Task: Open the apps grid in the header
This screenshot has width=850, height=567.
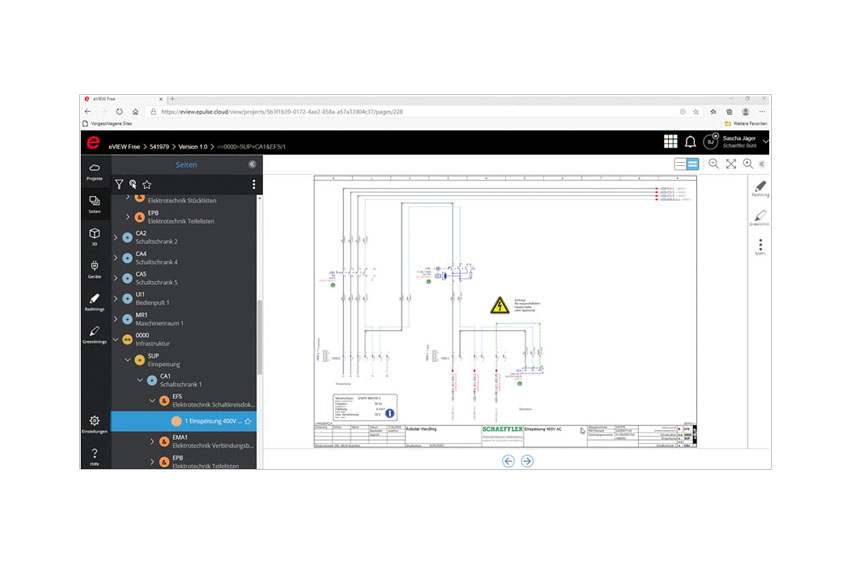Action: tap(671, 141)
